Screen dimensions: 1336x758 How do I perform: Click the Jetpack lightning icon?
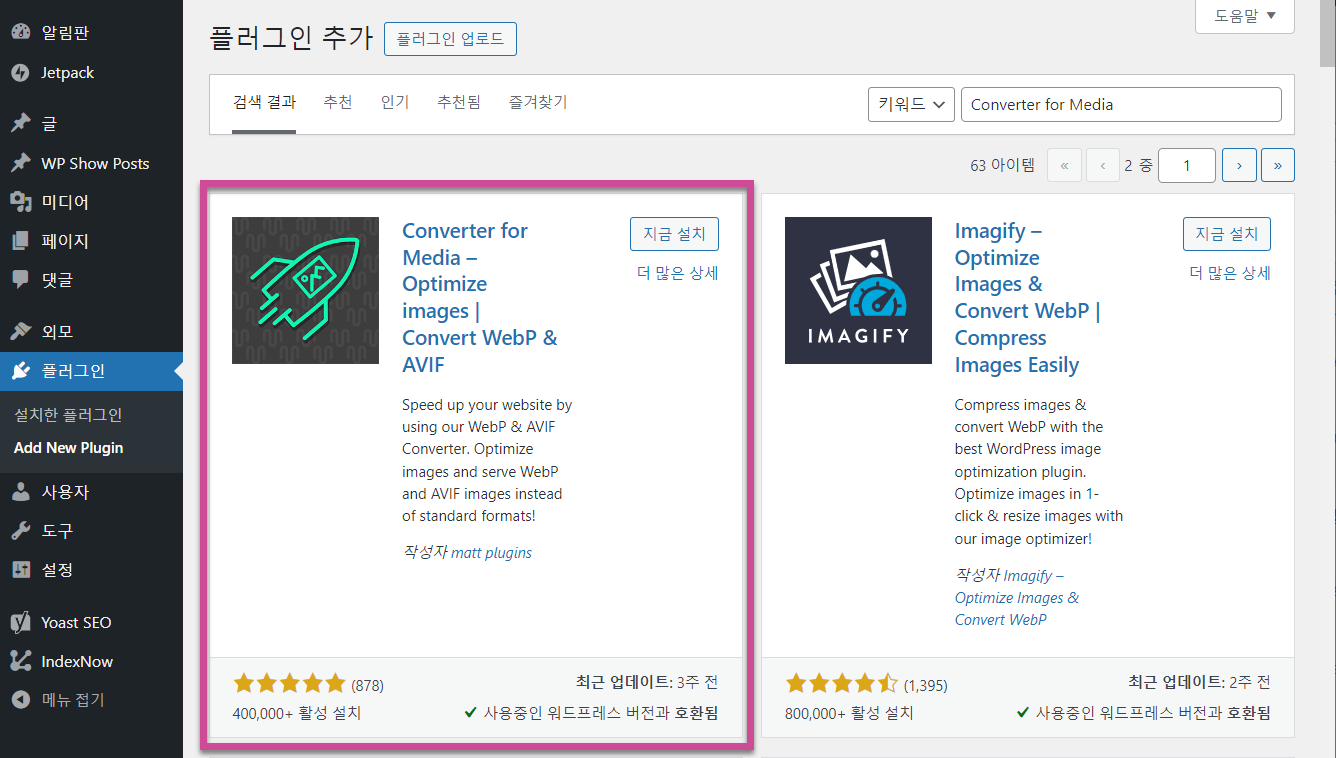pyautogui.click(x=21, y=73)
